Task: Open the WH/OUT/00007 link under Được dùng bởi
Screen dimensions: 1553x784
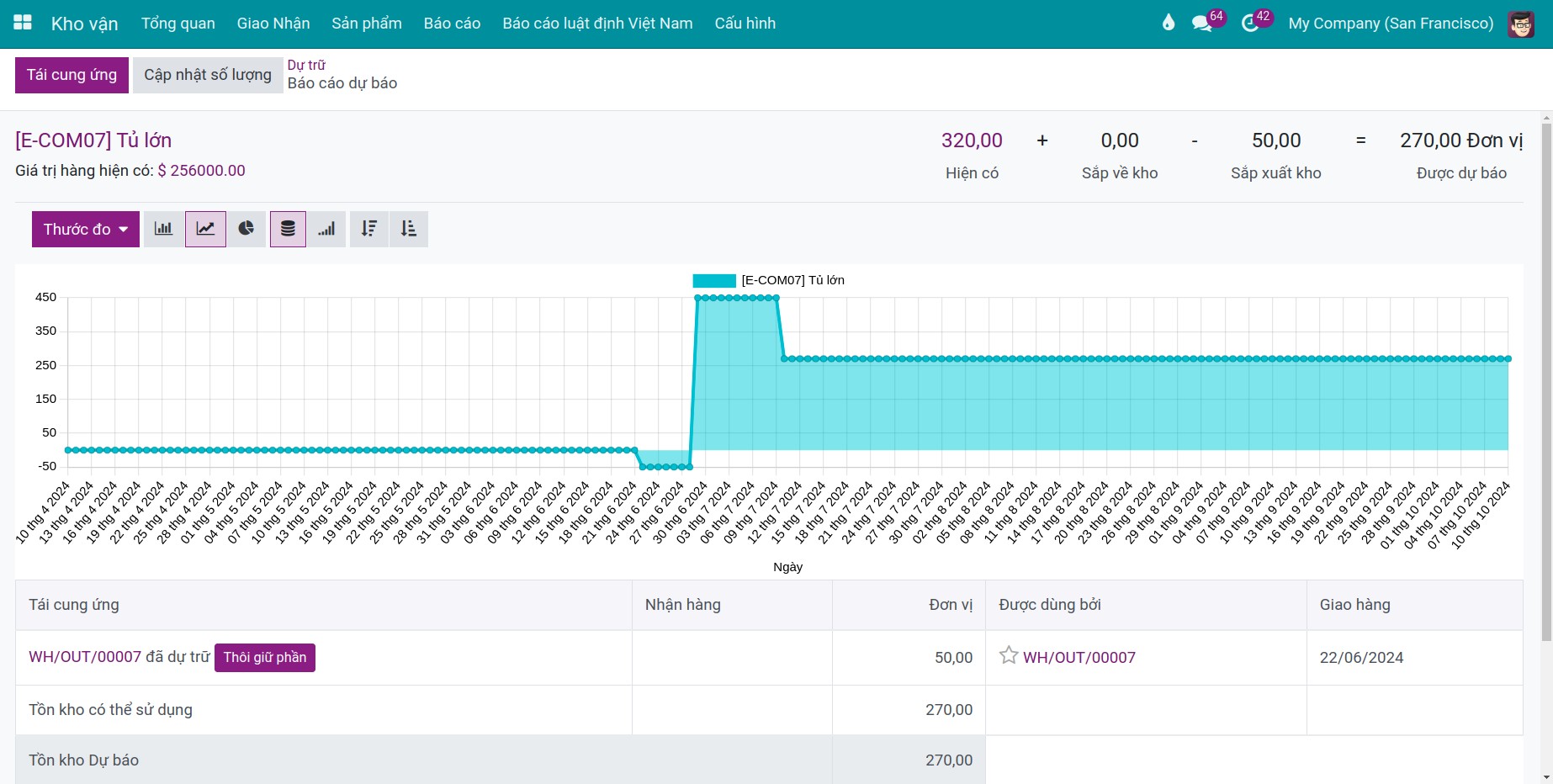Action: [1079, 657]
